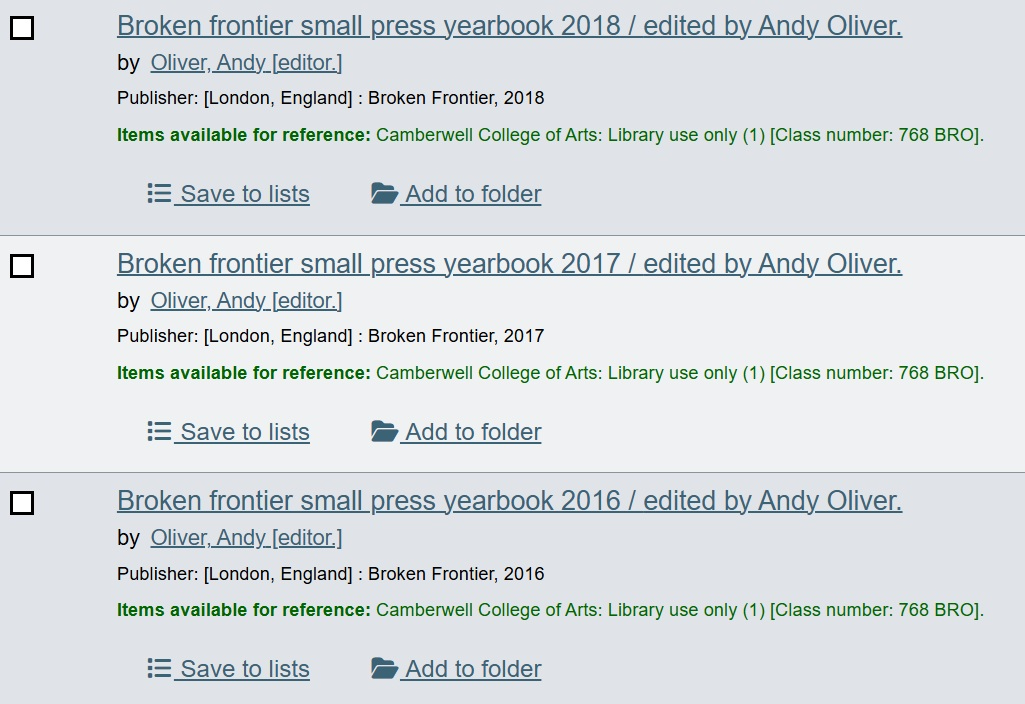Click list icon beside 2017 yearbook Save to lists

pyautogui.click(x=159, y=431)
